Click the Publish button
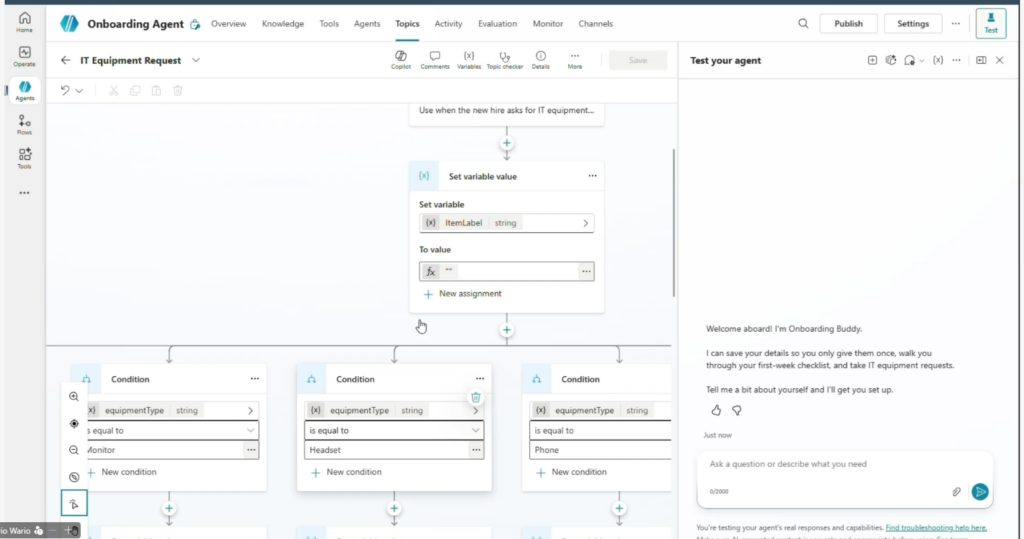The image size is (1024, 539). 848,24
